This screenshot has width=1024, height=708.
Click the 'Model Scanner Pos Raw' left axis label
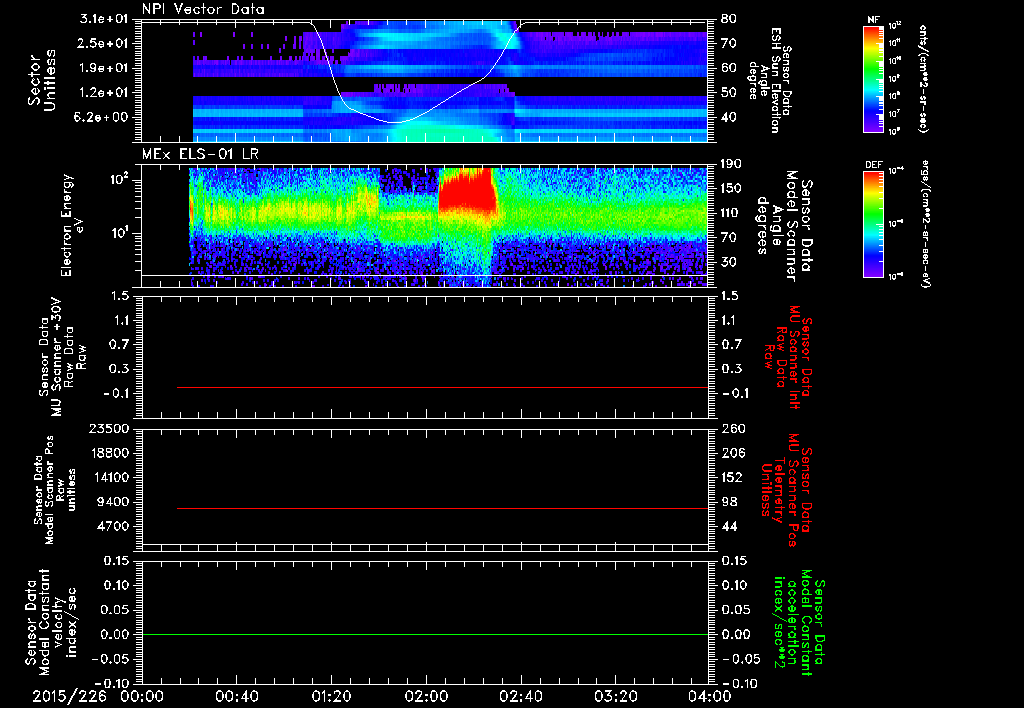(55, 490)
